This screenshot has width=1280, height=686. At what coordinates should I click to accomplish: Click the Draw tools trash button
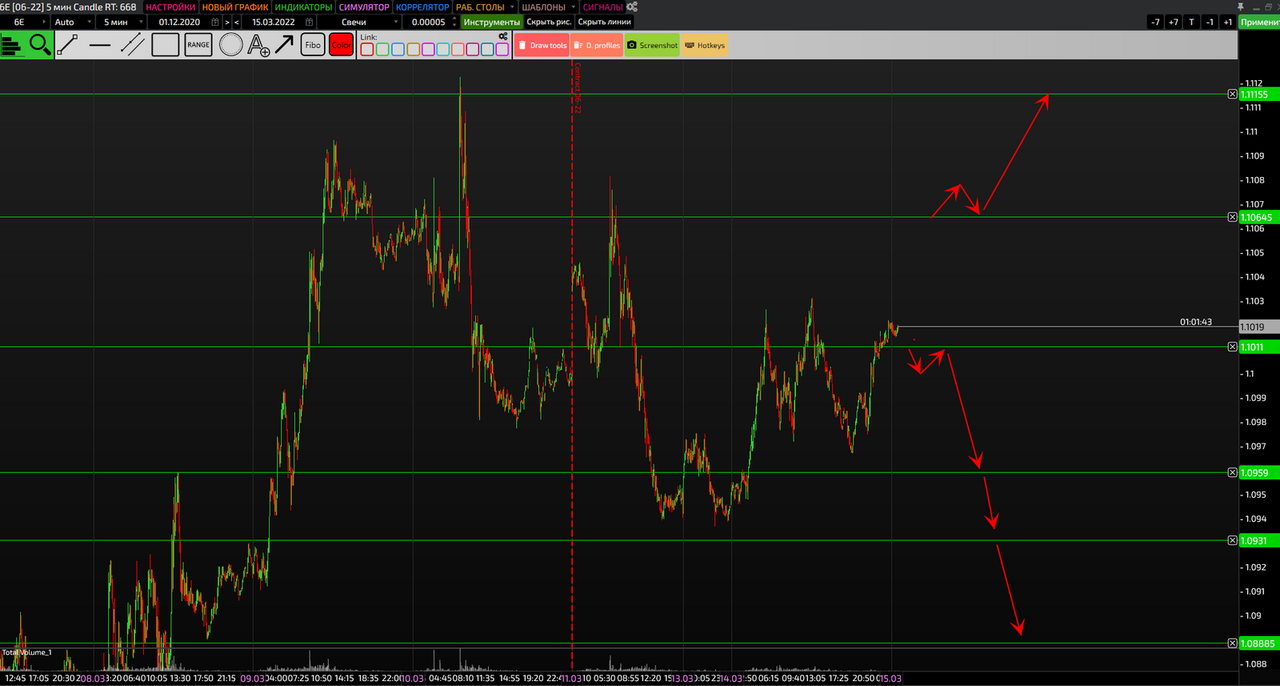point(541,45)
